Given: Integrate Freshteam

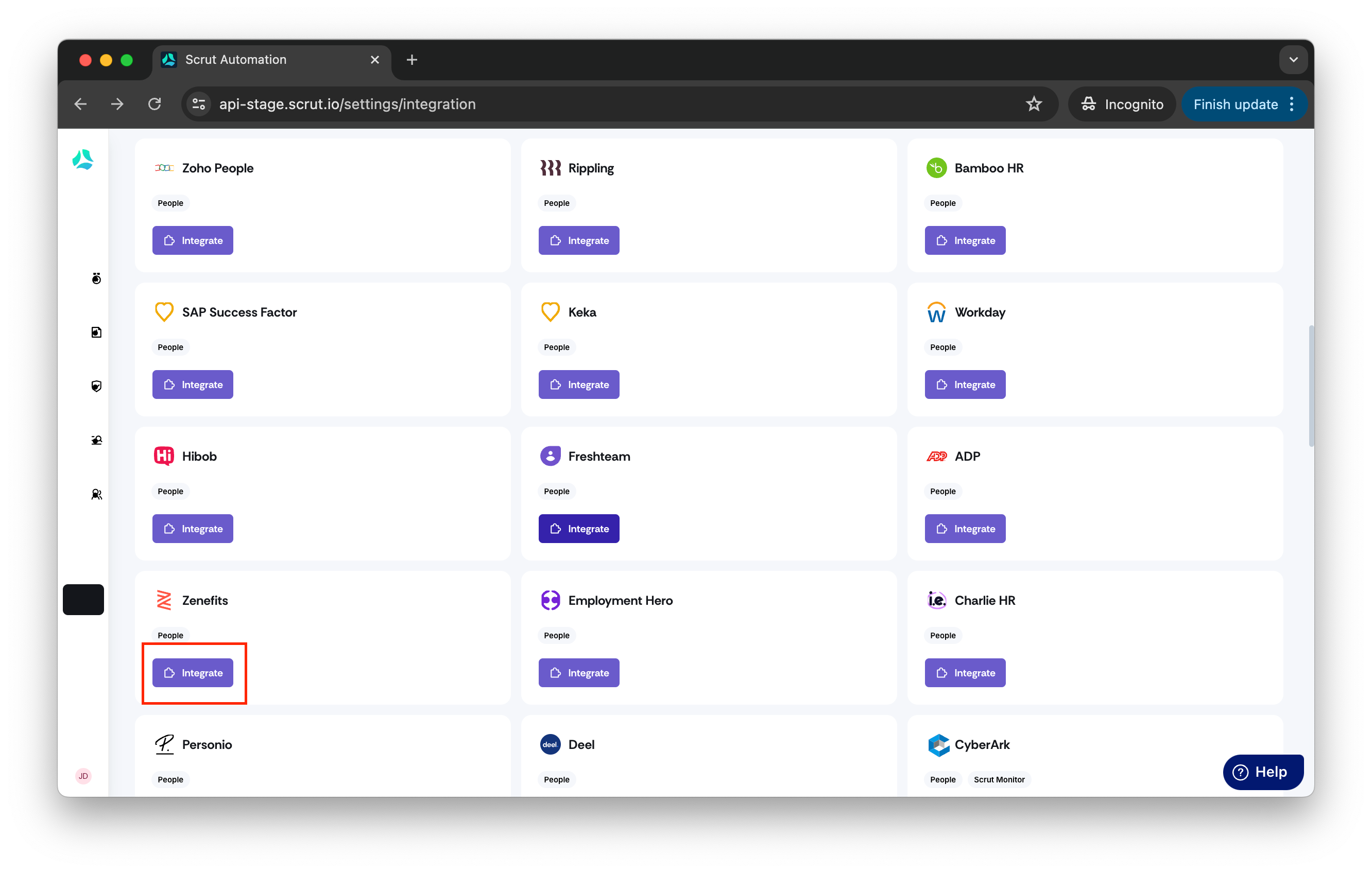Looking at the screenshot, I should 579,529.
